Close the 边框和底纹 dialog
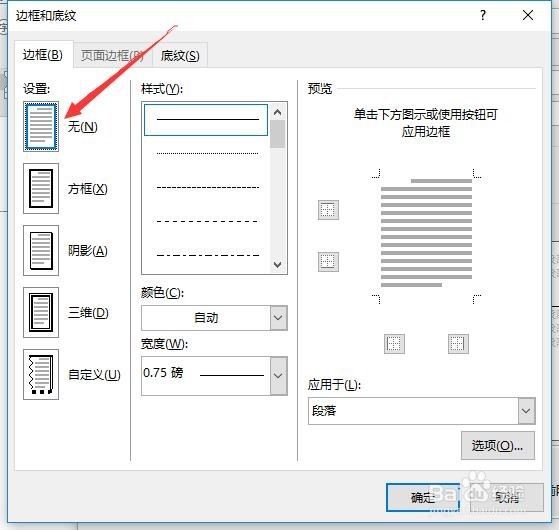Image resolution: width=559 pixels, height=530 pixels. [x=528, y=15]
